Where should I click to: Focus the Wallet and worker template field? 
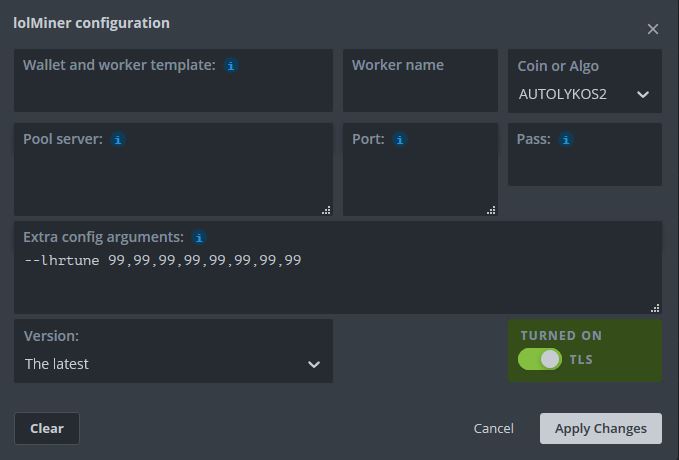[174, 81]
